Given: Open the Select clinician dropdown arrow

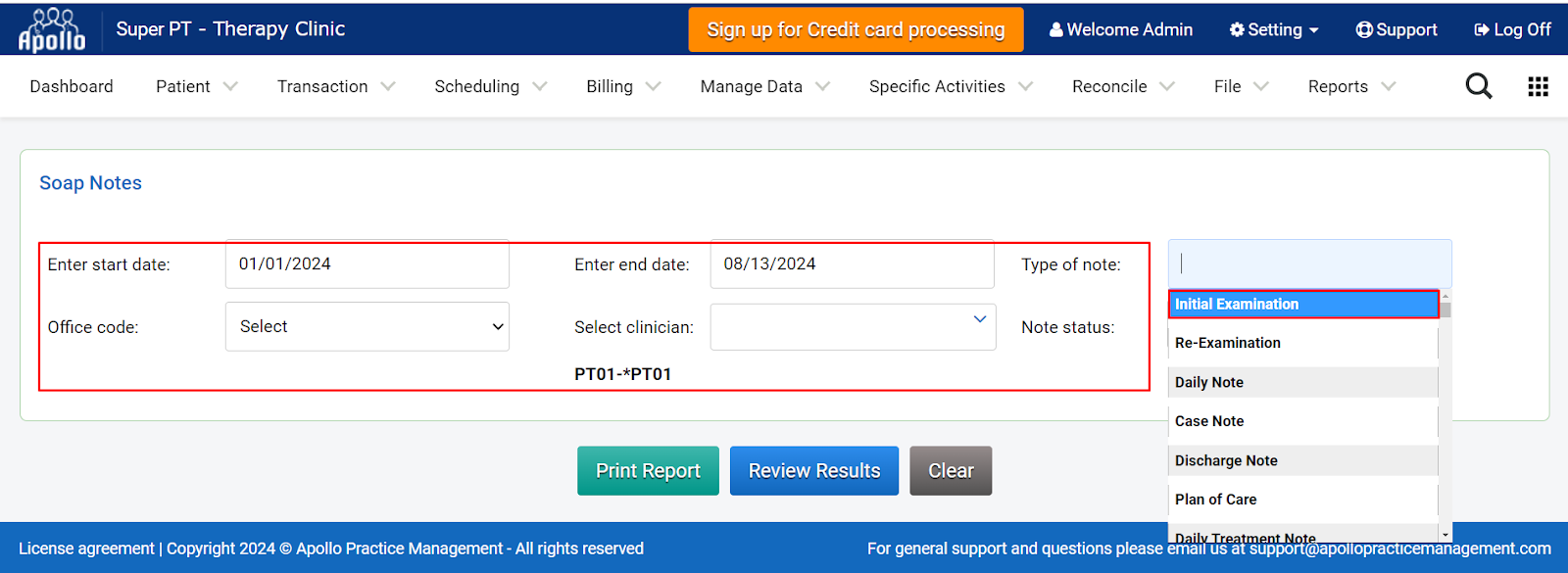Looking at the screenshot, I should (979, 319).
